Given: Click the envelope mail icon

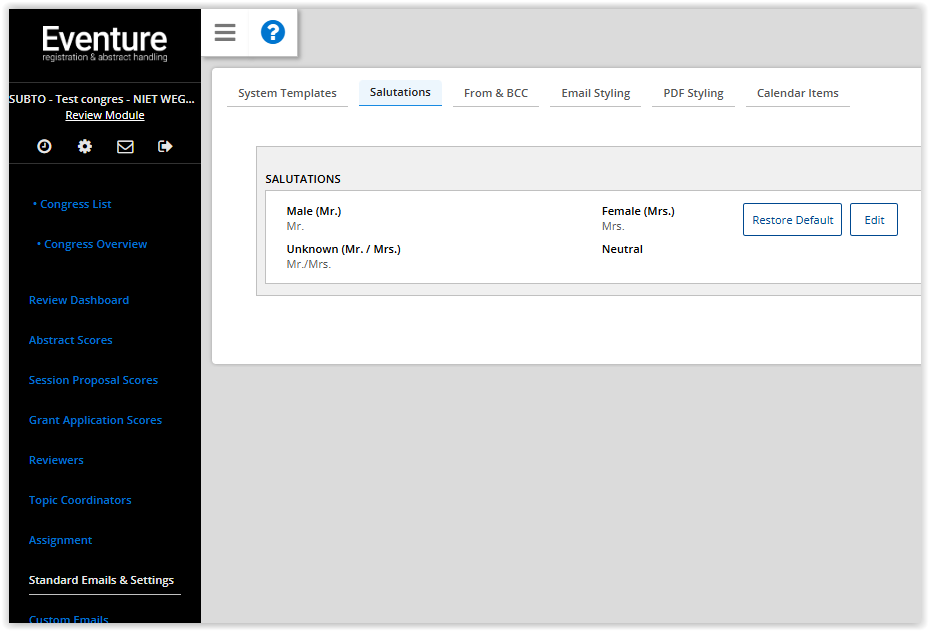Looking at the screenshot, I should (125, 146).
